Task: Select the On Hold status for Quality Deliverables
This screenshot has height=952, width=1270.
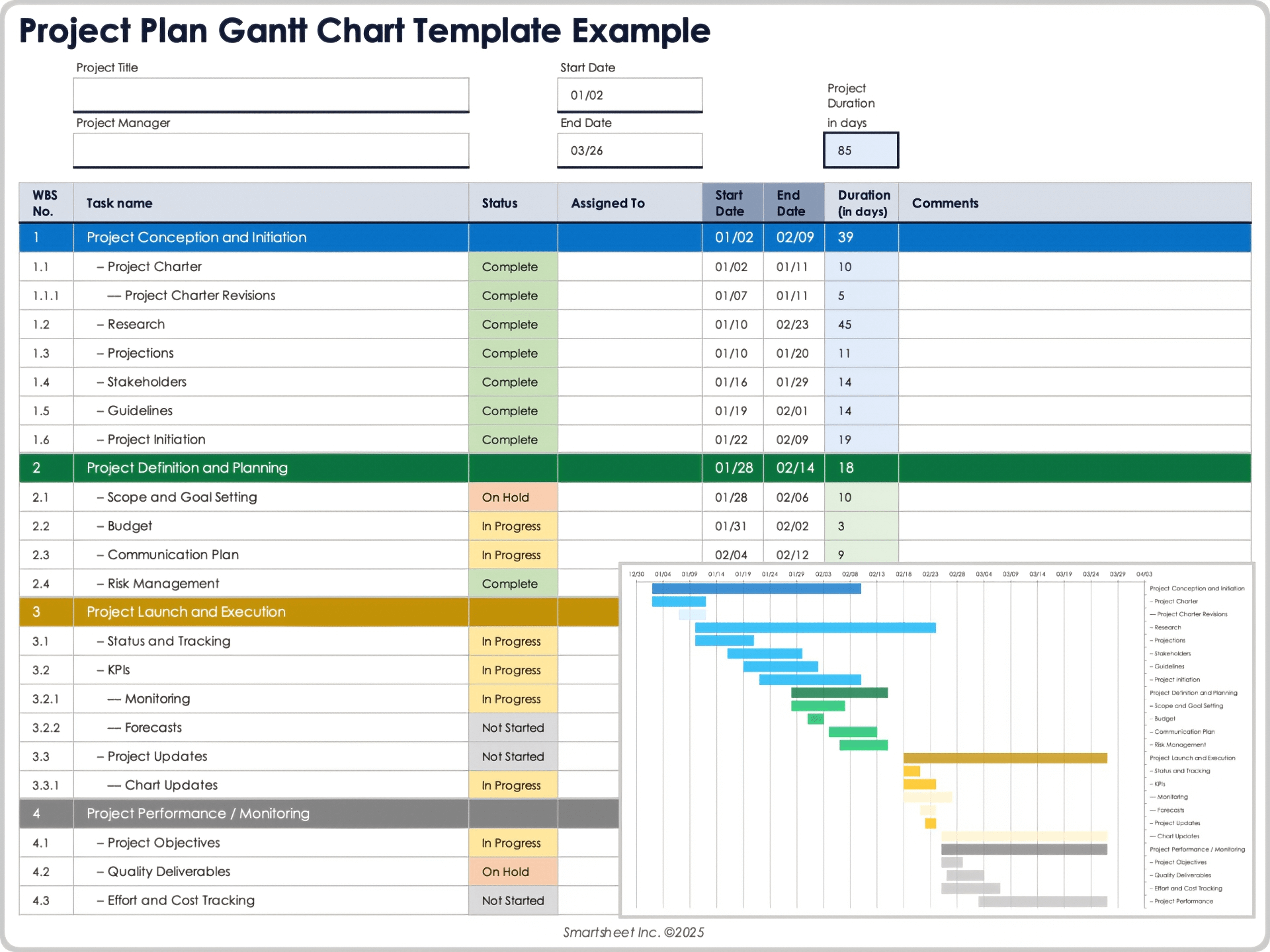Action: [x=513, y=871]
